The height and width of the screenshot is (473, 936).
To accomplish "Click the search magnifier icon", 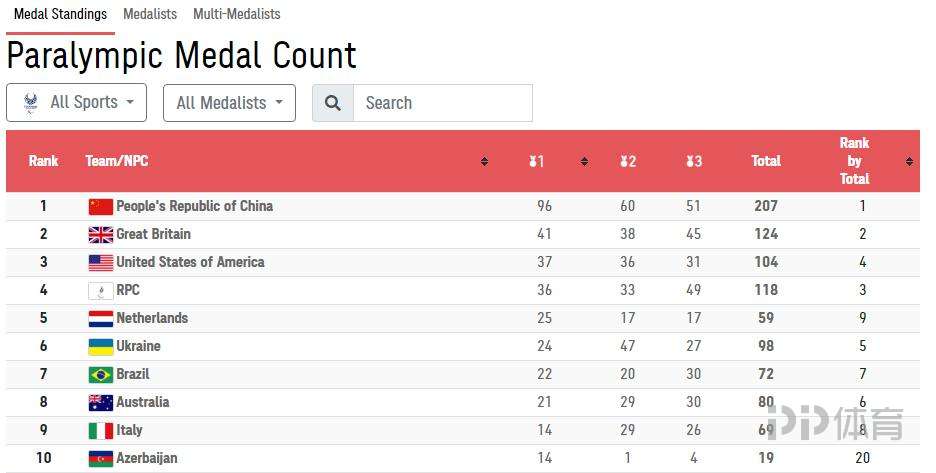I will [332, 103].
